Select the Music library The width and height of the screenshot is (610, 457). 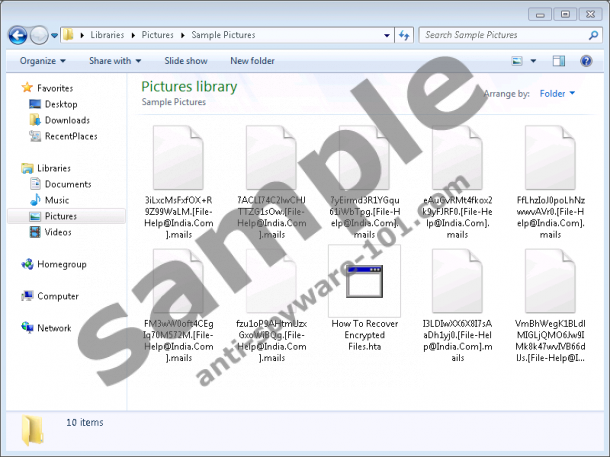pos(57,200)
